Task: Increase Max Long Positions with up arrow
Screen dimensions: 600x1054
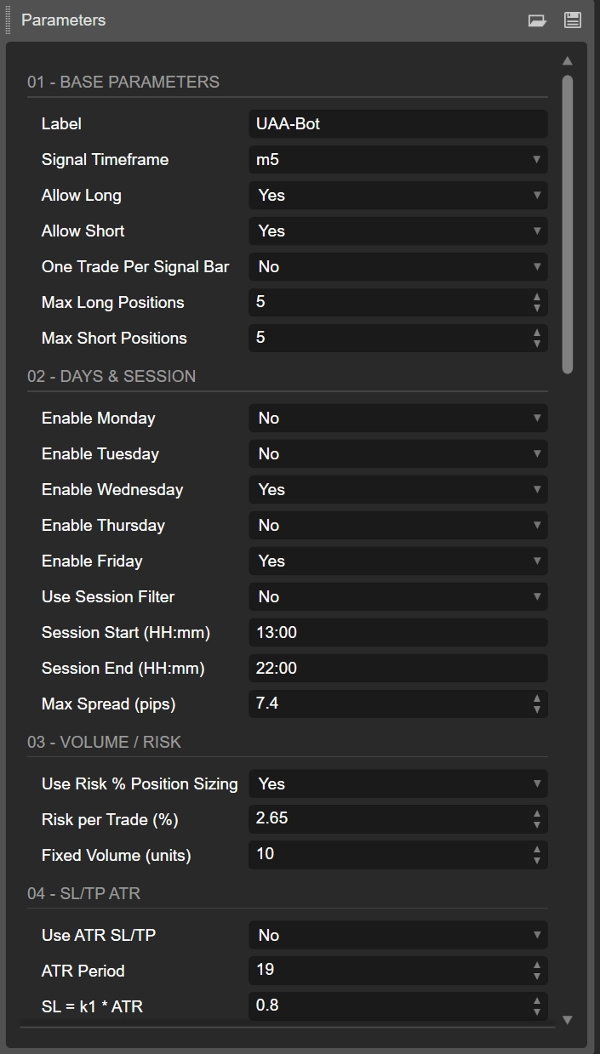Action: pos(537,297)
